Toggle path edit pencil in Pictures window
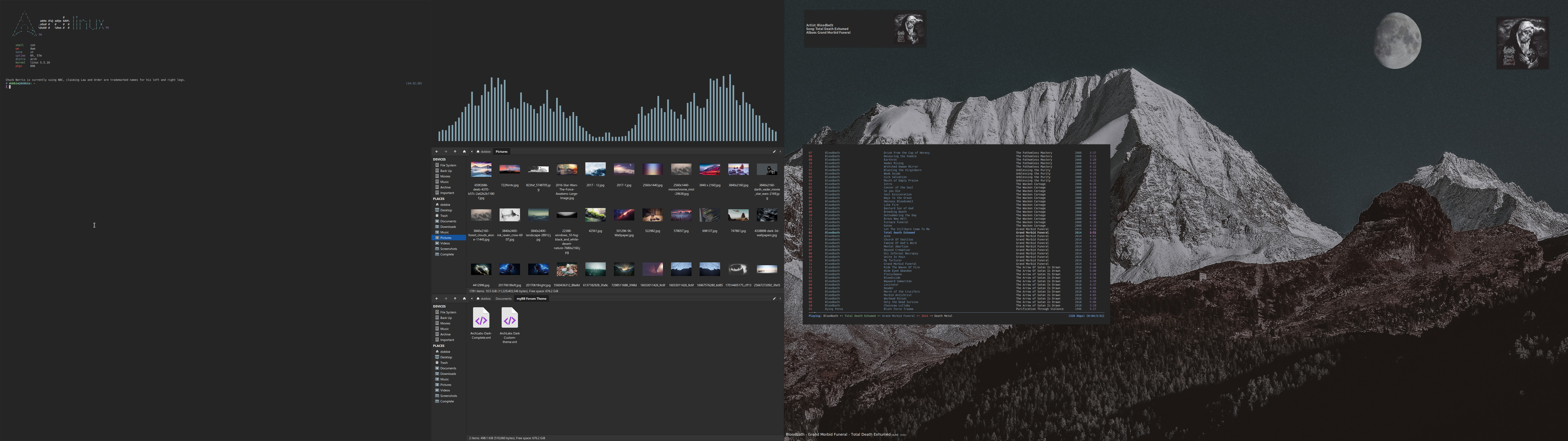 coord(774,152)
